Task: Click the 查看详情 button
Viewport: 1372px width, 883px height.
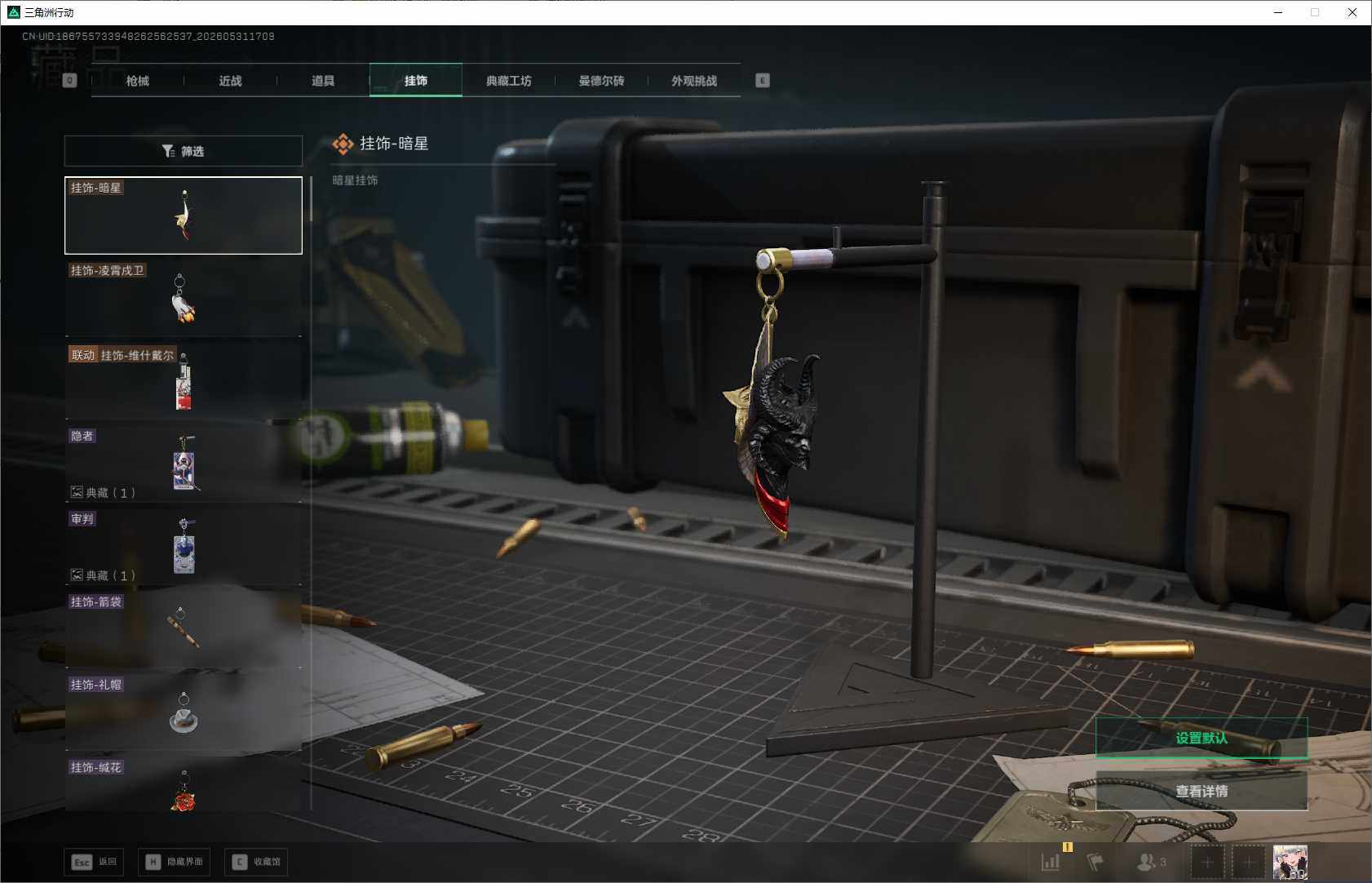Action: tap(1202, 791)
